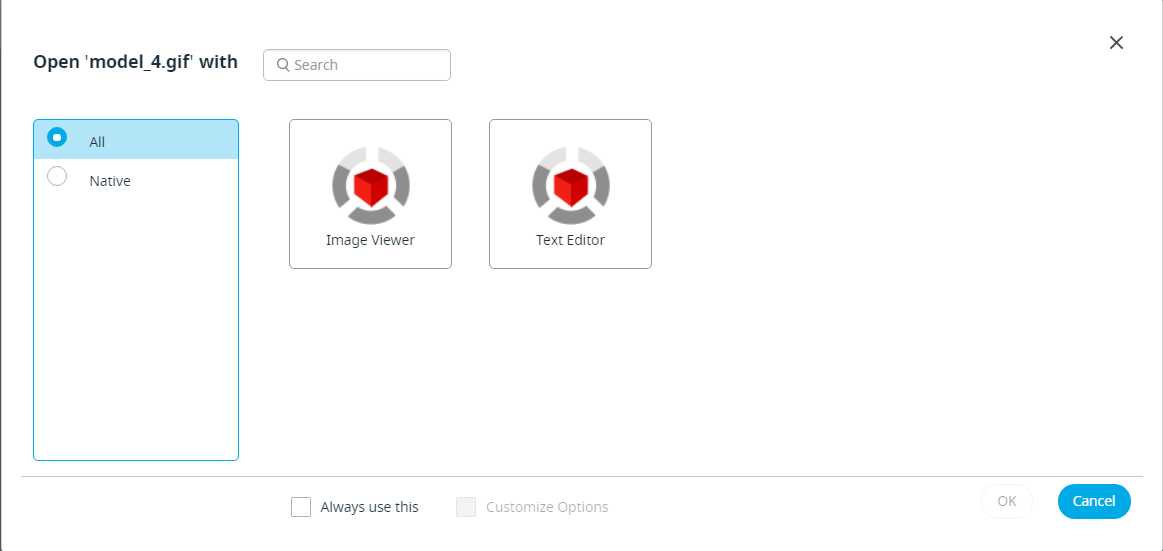
Task: Dismiss the dialog with the Cancel button
Action: pos(1094,501)
